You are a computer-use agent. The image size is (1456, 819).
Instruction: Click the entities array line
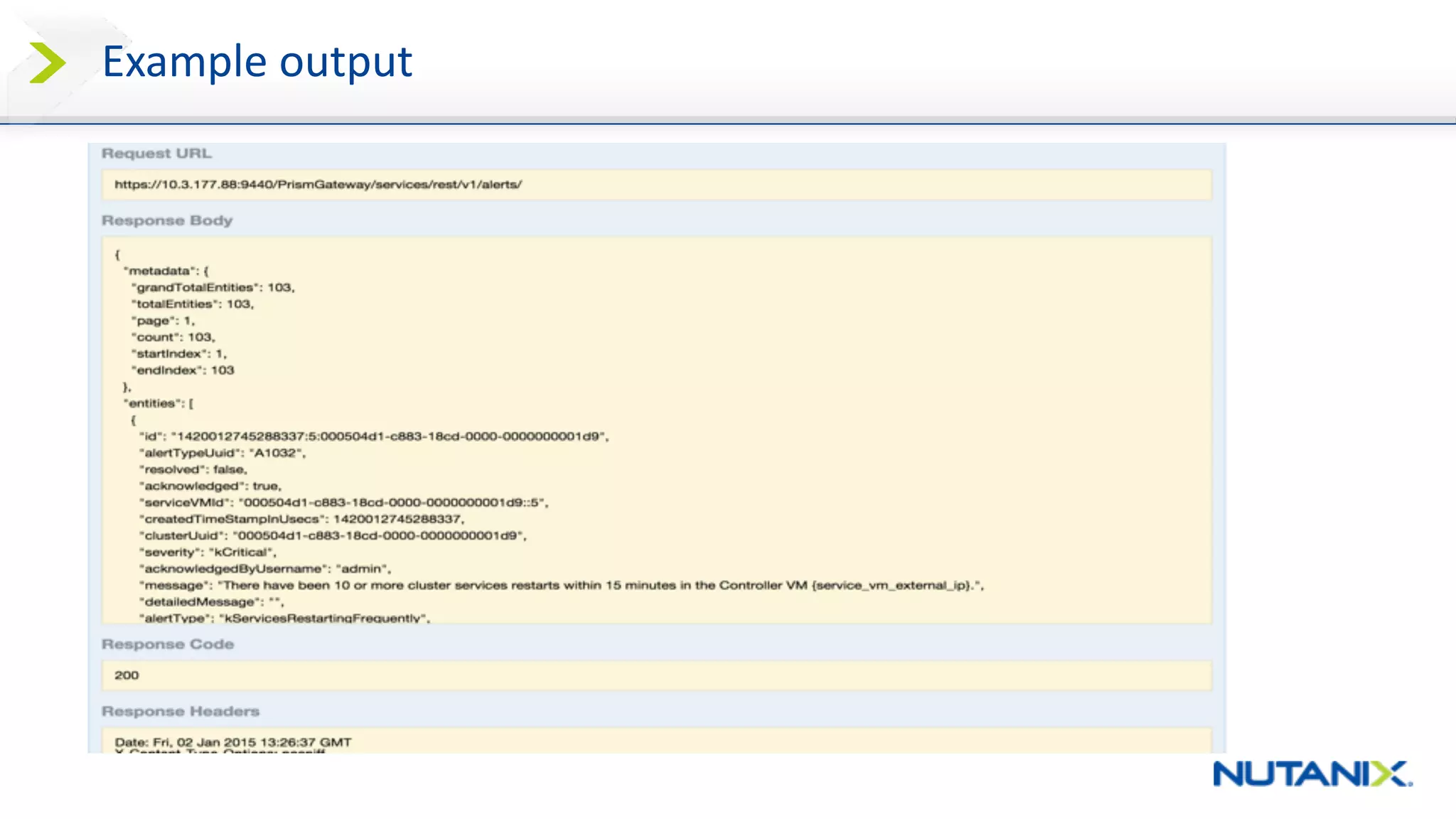(159, 403)
